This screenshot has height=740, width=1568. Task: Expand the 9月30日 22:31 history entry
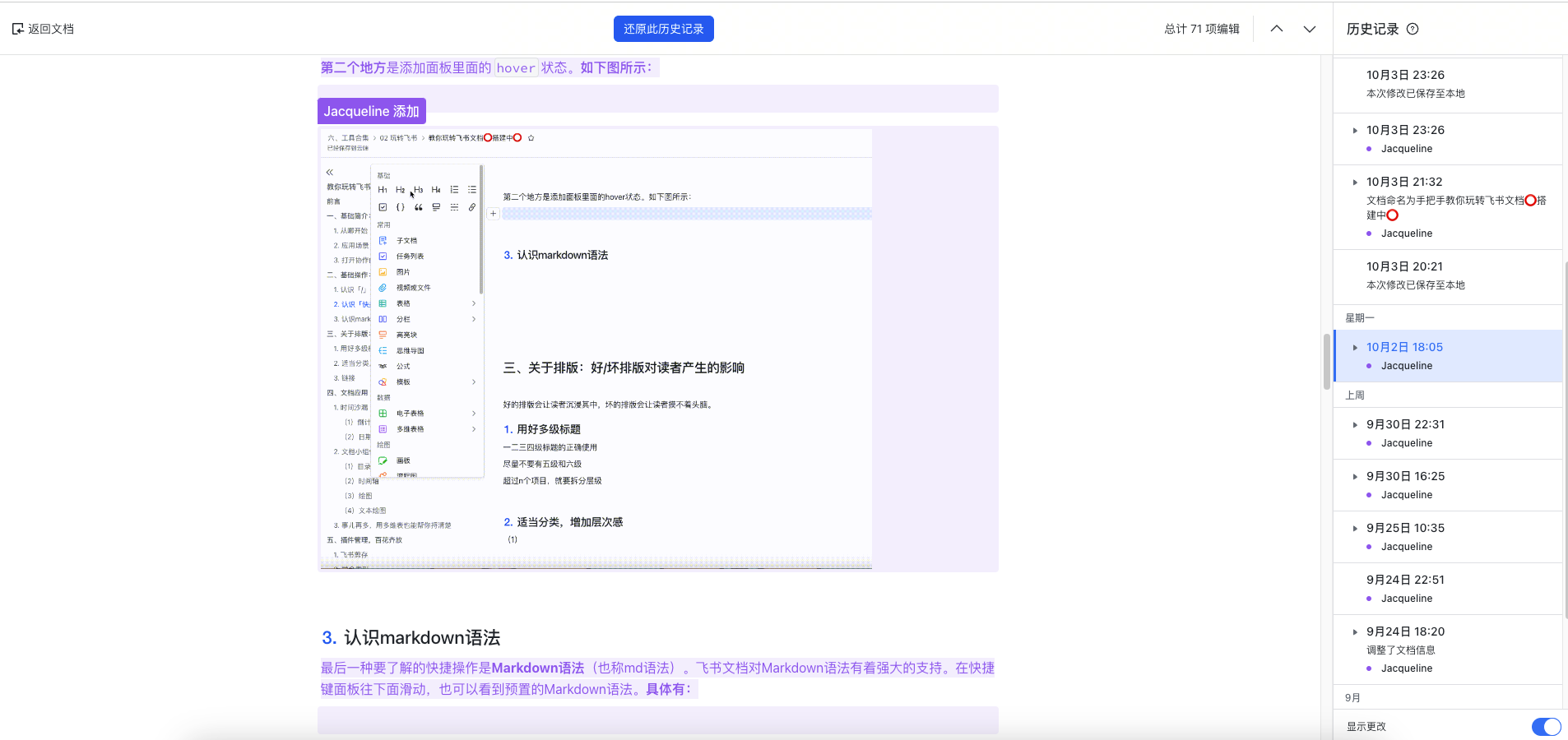(x=1355, y=424)
